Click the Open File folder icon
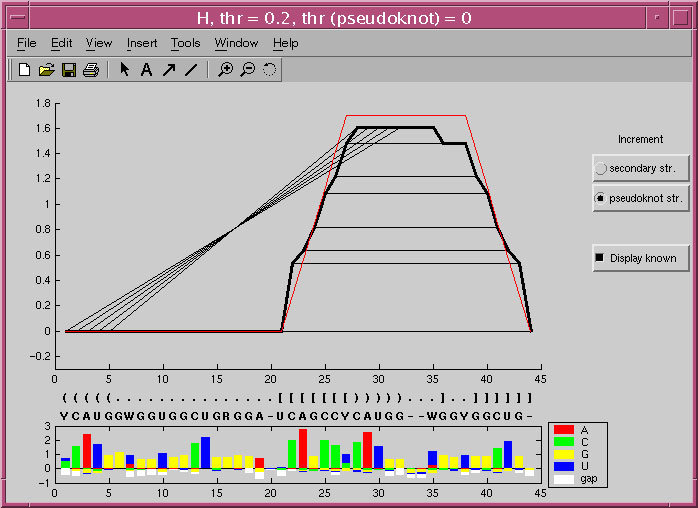The width and height of the screenshot is (698, 508). [x=46, y=70]
